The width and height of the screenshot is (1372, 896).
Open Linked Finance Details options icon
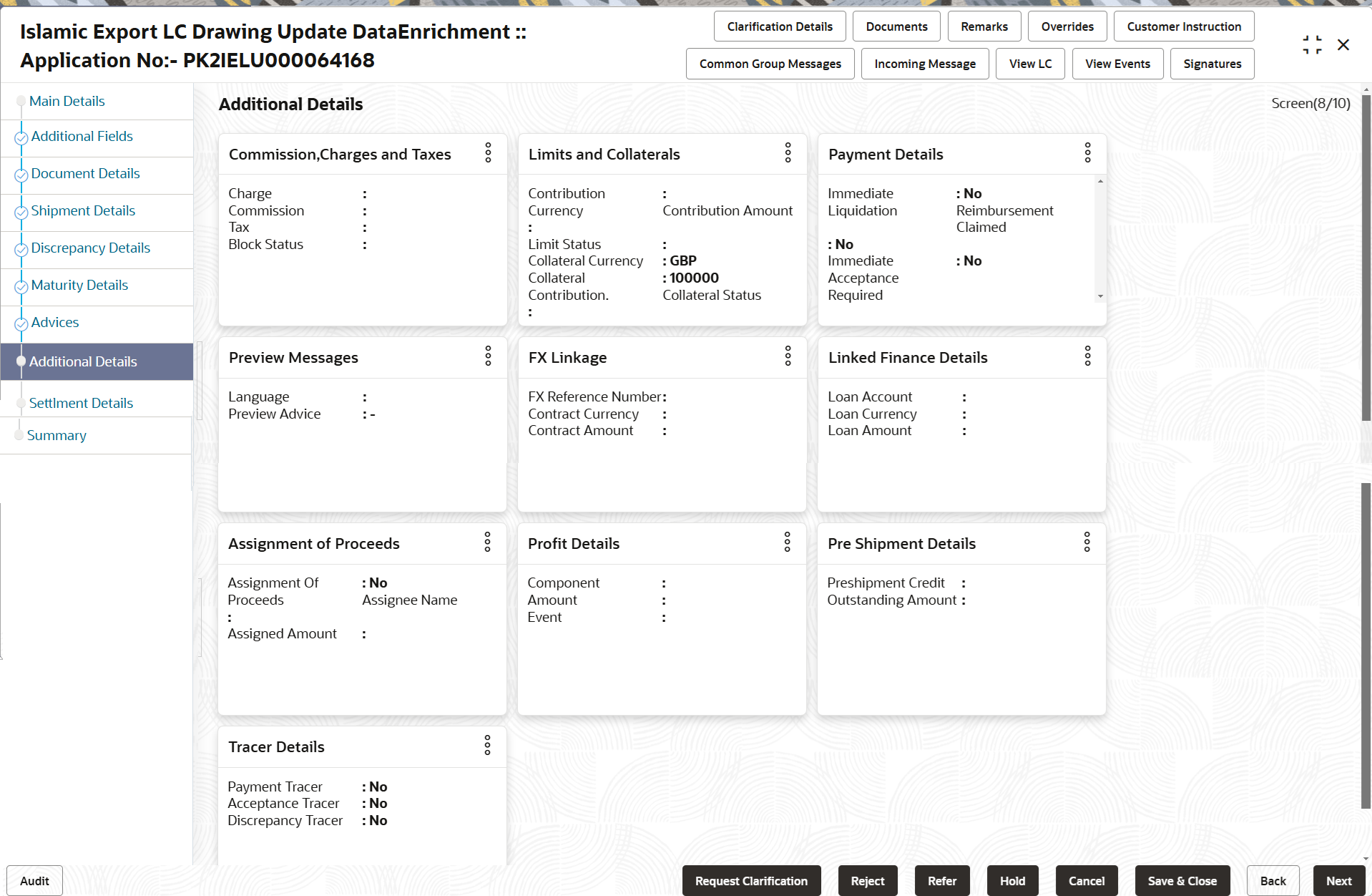(x=1087, y=356)
